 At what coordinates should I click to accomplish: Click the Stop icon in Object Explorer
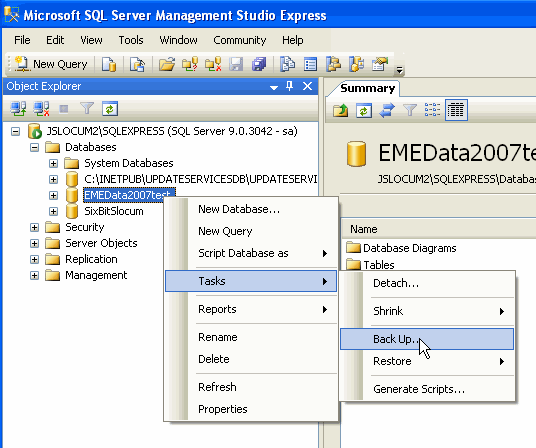pyautogui.click(x=64, y=109)
